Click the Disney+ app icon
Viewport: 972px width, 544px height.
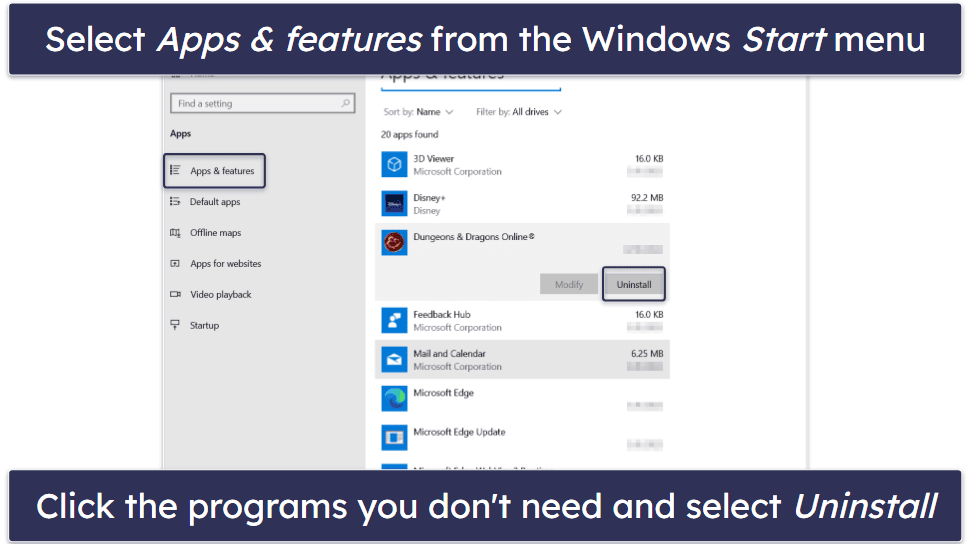394,203
